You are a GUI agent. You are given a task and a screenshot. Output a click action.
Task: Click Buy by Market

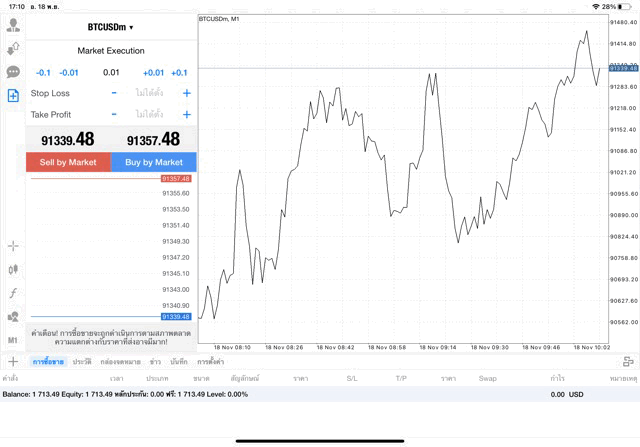154,162
